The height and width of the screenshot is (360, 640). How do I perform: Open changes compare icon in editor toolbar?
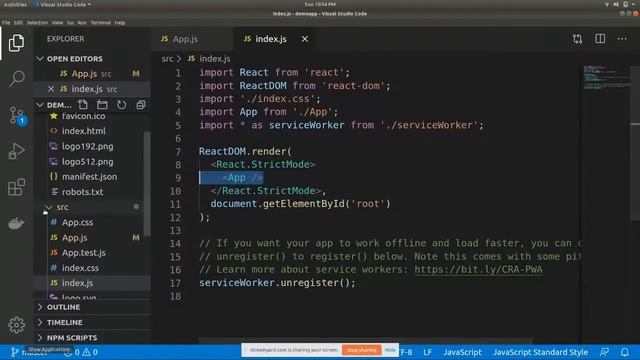coord(577,39)
